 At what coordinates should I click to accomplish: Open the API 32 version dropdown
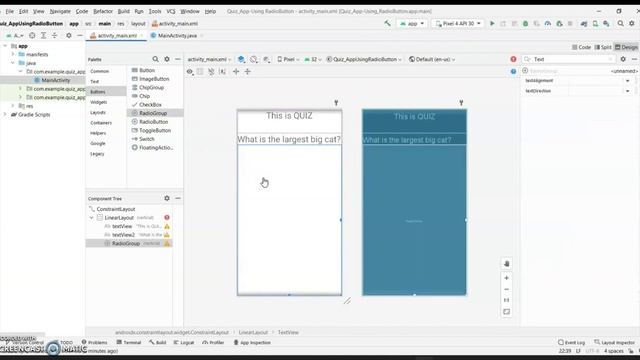tap(313, 59)
